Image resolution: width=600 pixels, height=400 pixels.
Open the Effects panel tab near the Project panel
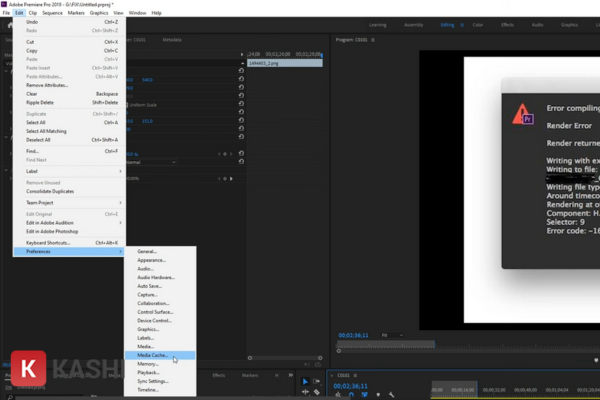tap(219, 375)
